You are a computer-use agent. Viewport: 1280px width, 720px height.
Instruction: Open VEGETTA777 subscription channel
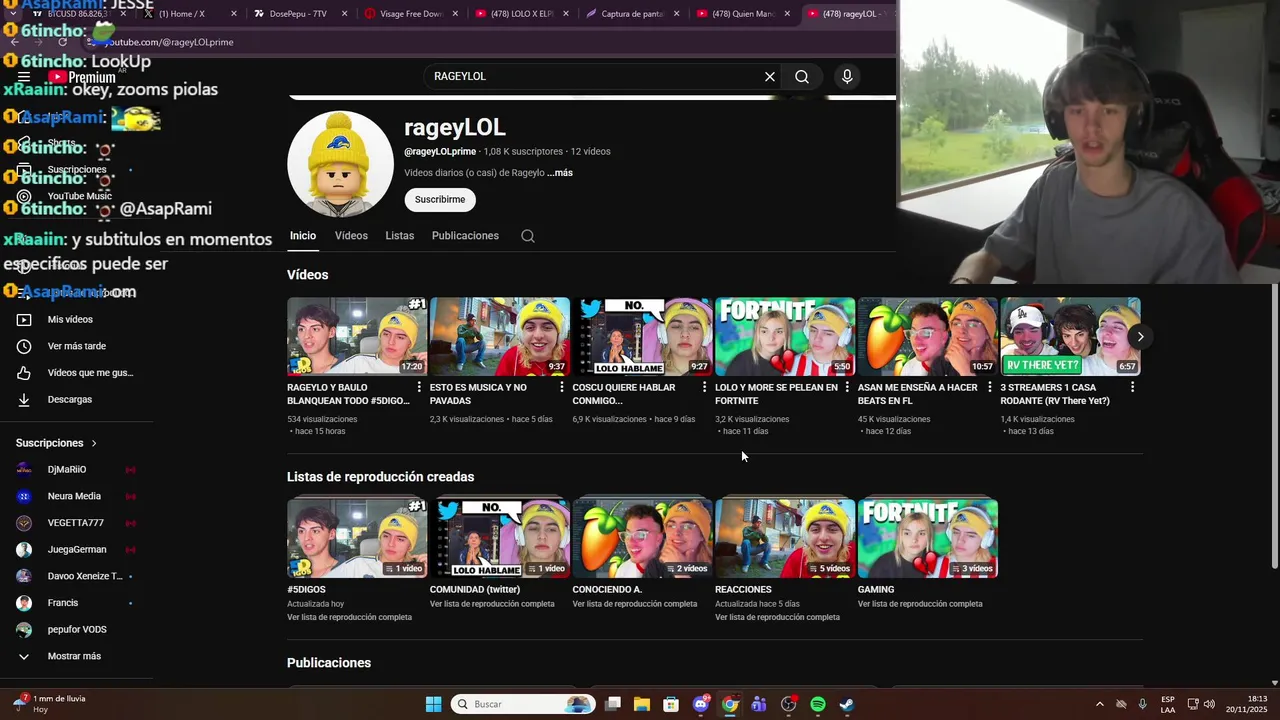[75, 523]
